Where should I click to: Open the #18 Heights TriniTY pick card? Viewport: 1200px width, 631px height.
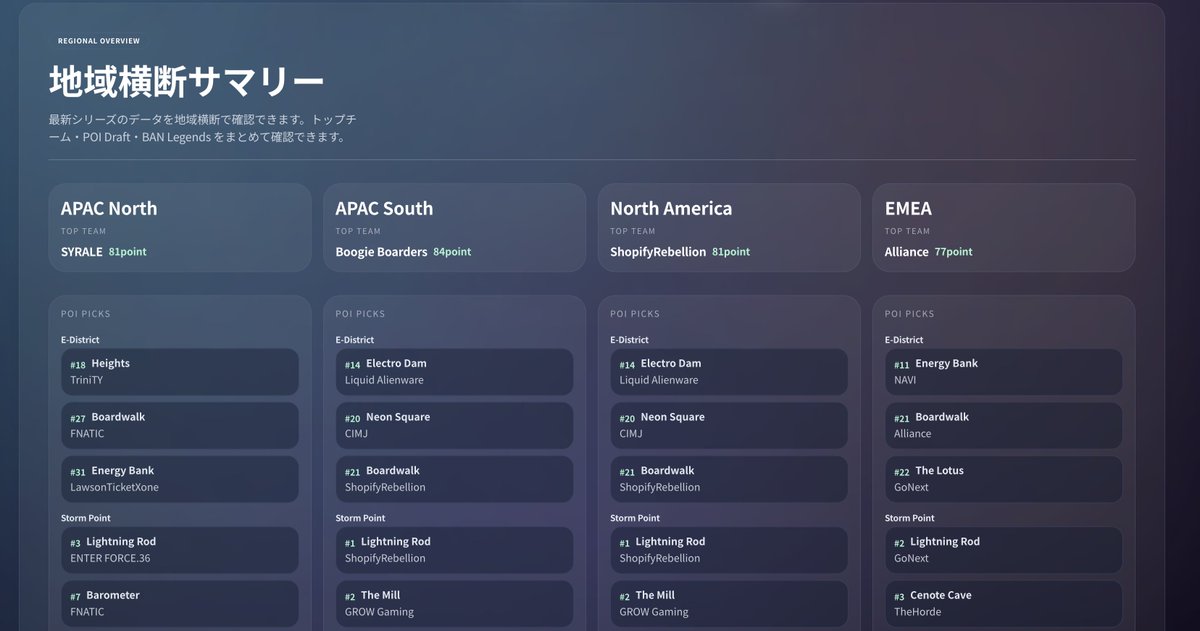click(x=180, y=372)
